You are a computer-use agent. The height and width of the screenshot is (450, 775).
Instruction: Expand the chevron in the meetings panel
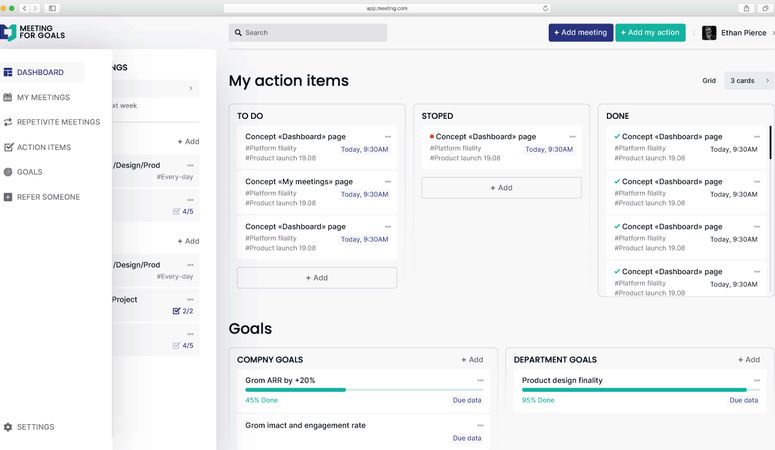pyautogui.click(x=191, y=89)
